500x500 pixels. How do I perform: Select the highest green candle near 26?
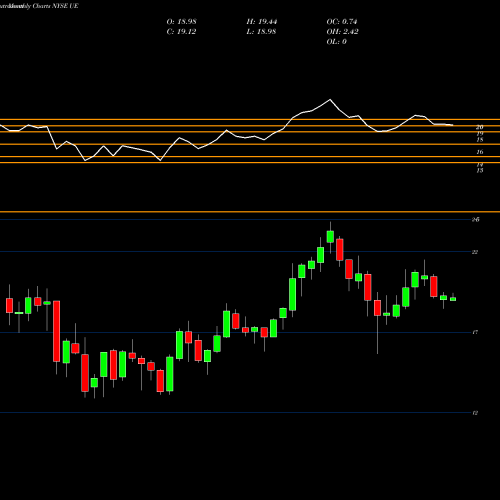click(x=330, y=236)
